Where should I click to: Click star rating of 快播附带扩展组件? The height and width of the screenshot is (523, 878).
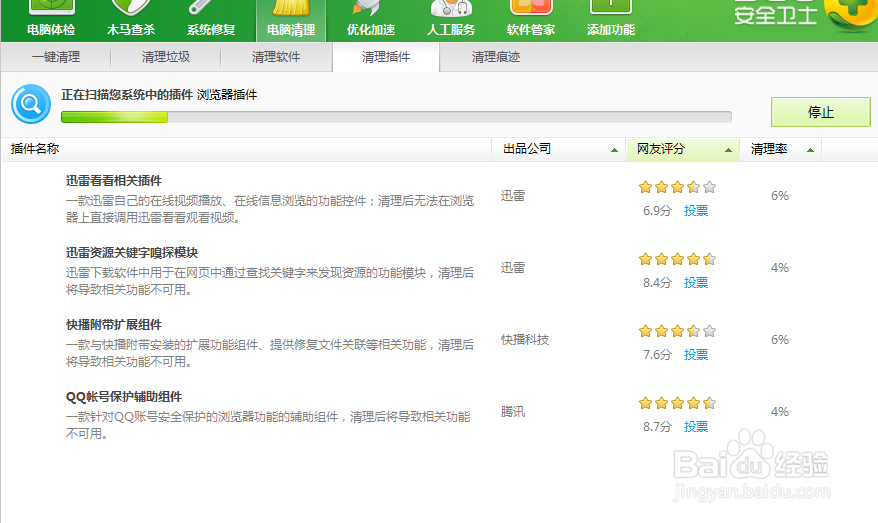point(678,331)
